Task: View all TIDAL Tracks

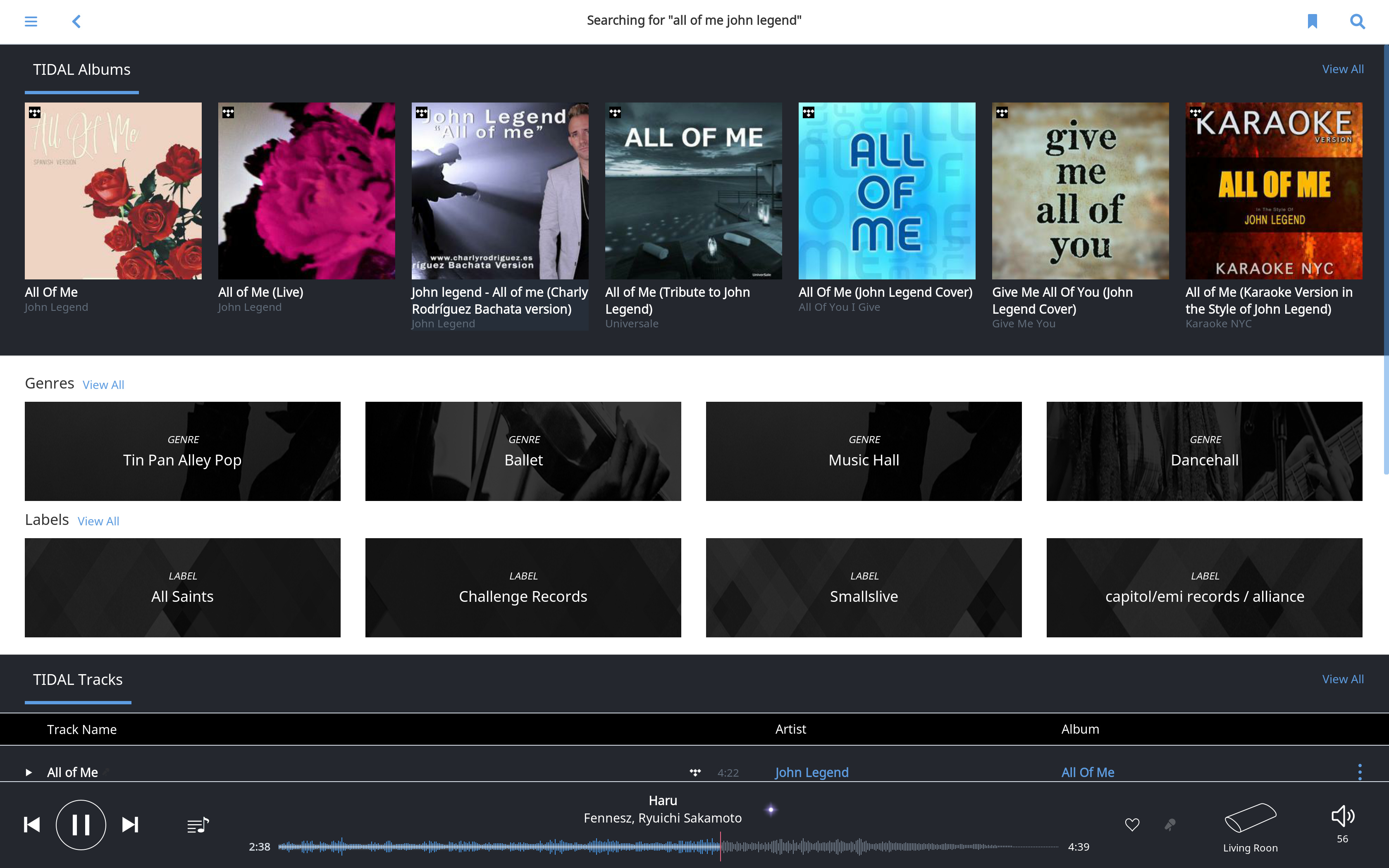Action: click(x=1343, y=679)
